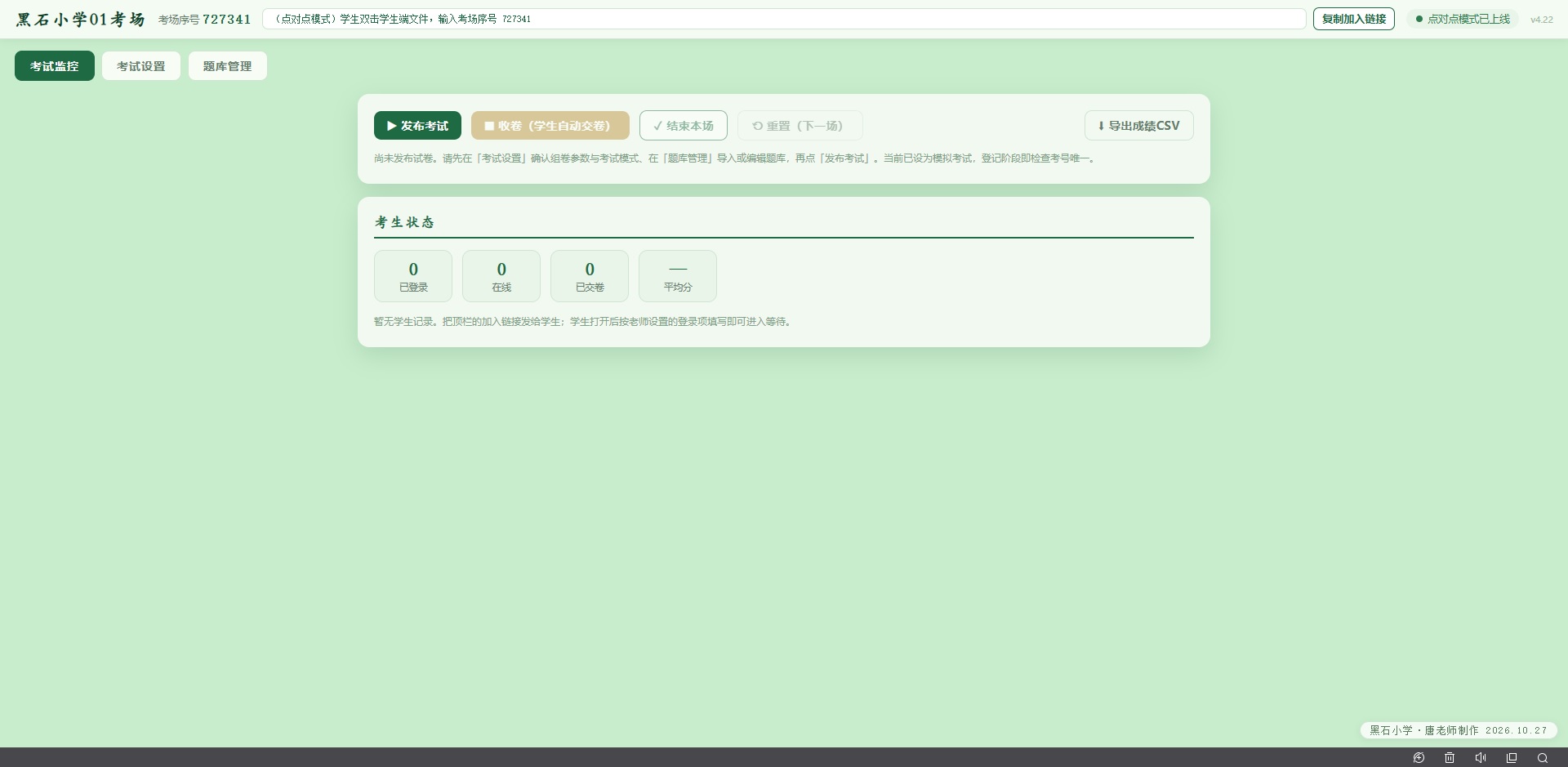Go to the 题库管理 tab

click(x=228, y=66)
